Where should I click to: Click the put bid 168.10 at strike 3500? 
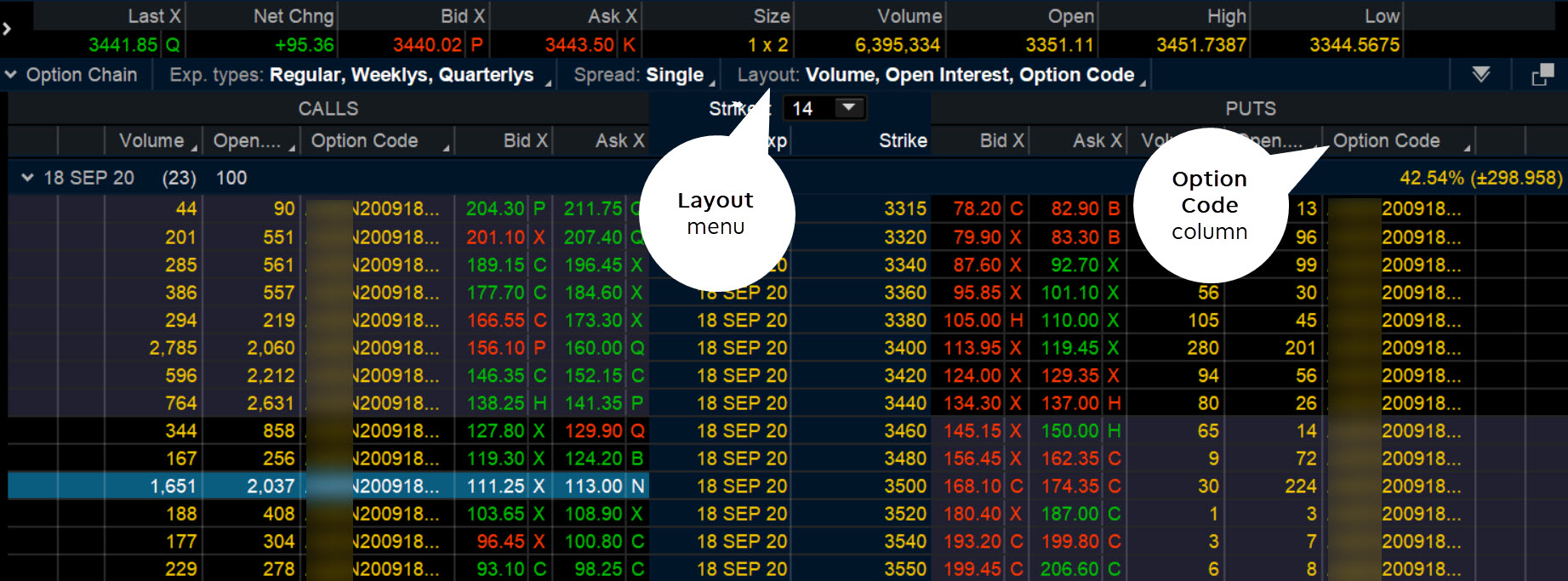972,486
